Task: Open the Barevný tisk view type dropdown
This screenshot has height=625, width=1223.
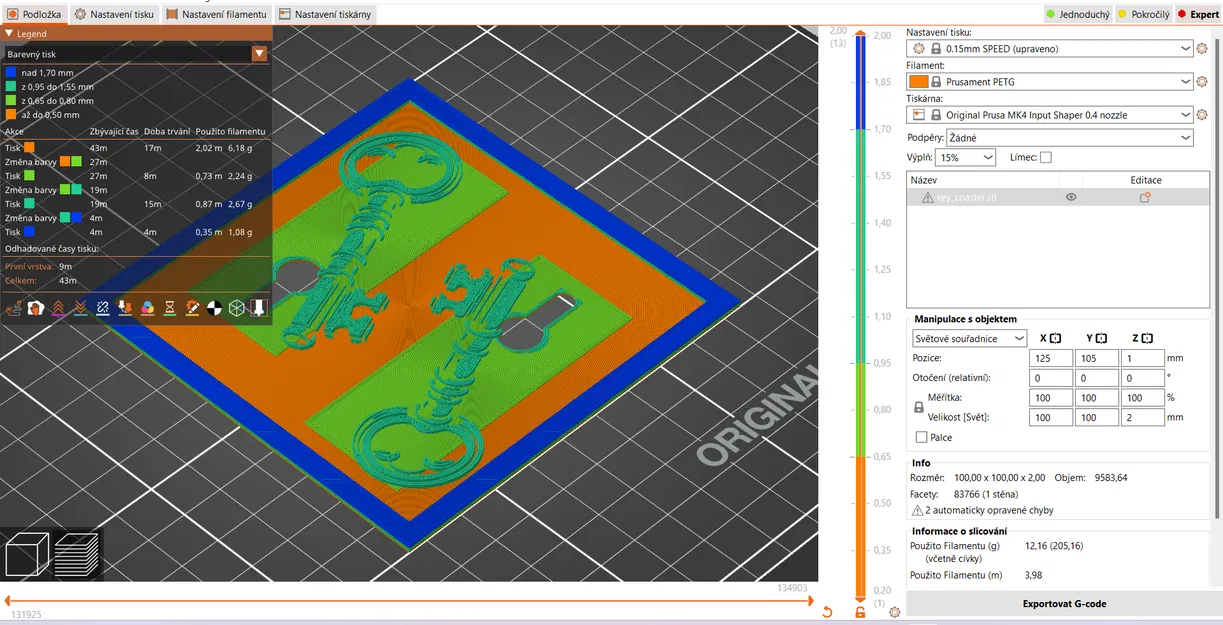Action: coord(137,54)
